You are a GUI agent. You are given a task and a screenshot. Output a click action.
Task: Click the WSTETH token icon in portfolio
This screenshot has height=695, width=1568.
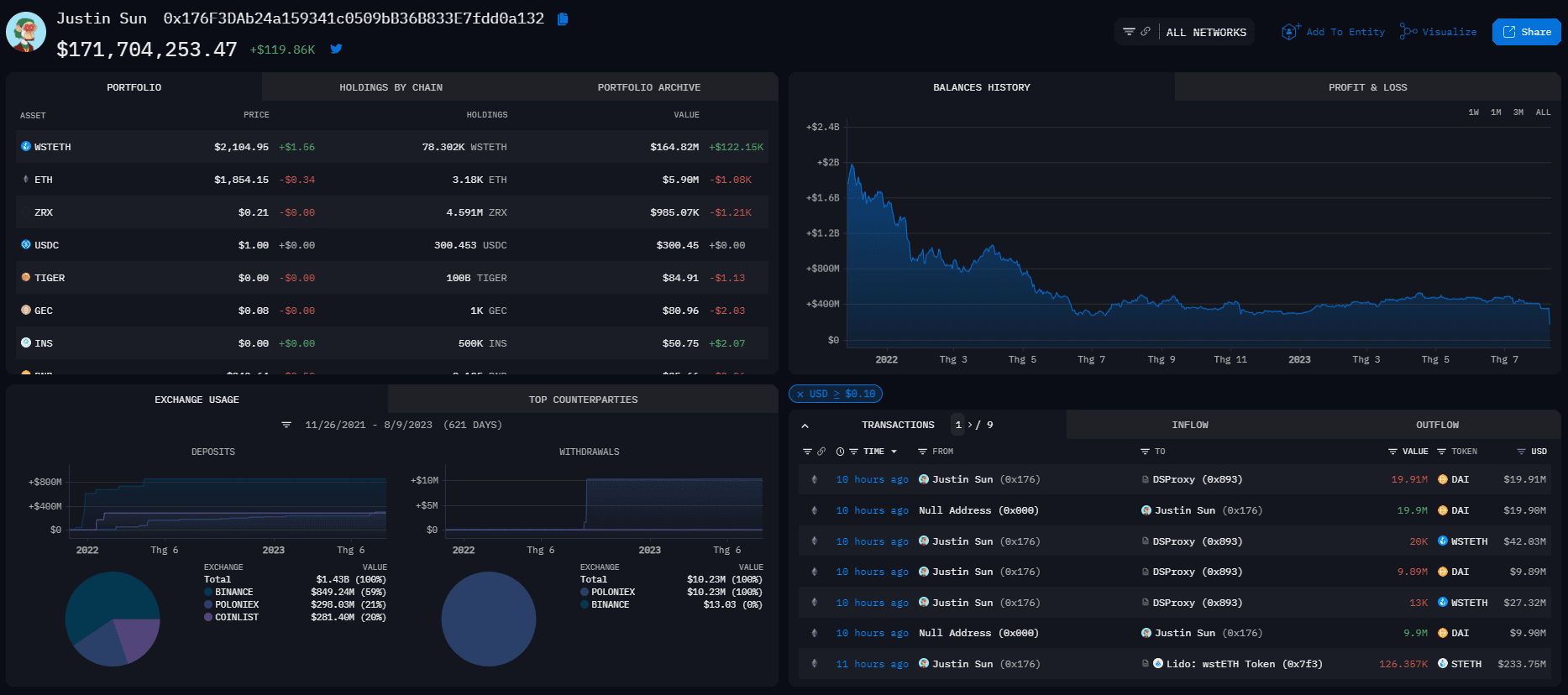26,146
